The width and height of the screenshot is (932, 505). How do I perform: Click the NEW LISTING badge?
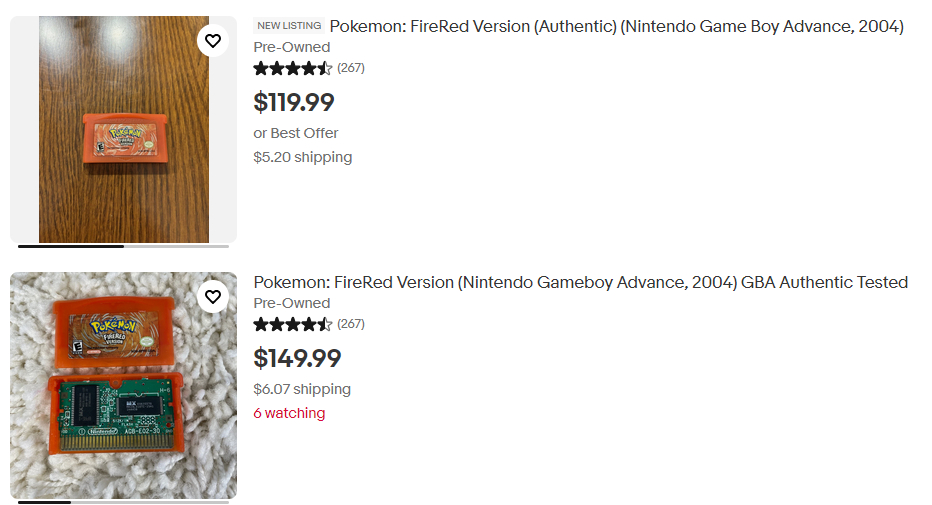pyautogui.click(x=289, y=26)
